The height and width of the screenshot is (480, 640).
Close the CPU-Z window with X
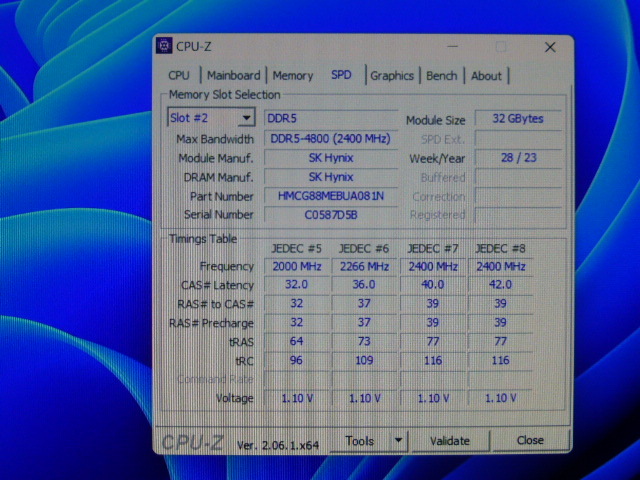550,47
